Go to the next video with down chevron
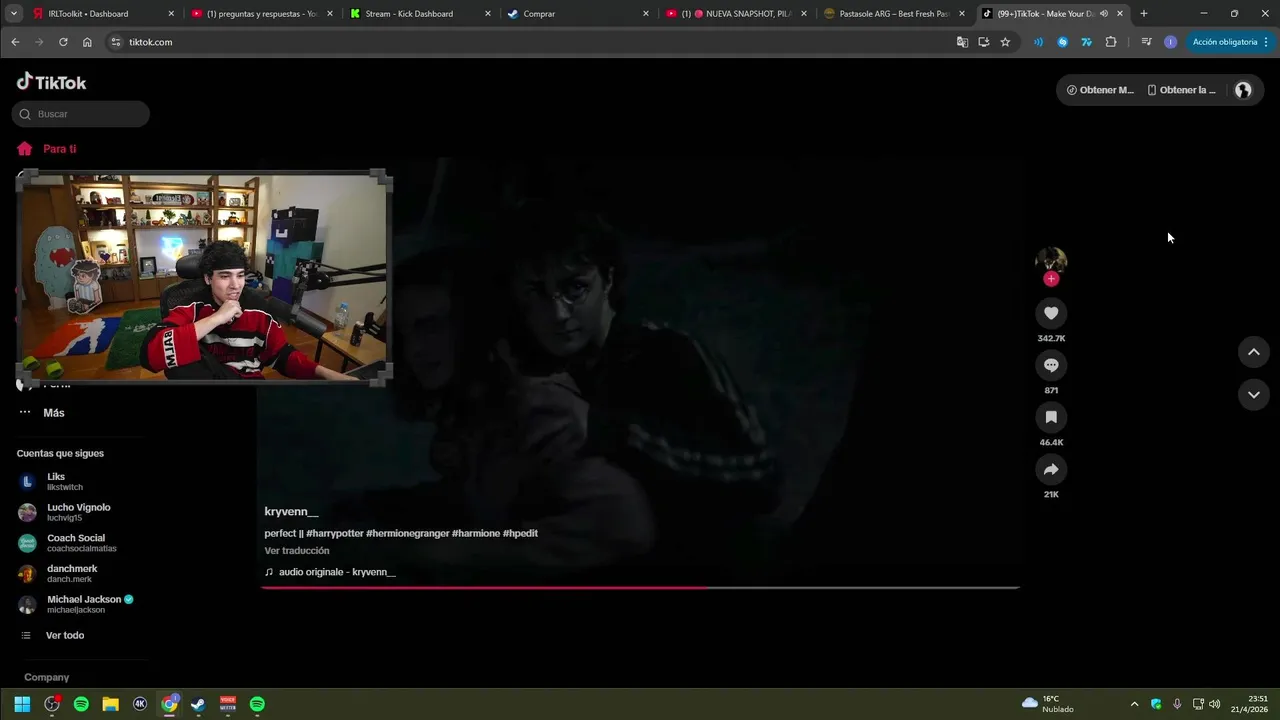This screenshot has width=1280, height=720. (x=1253, y=395)
